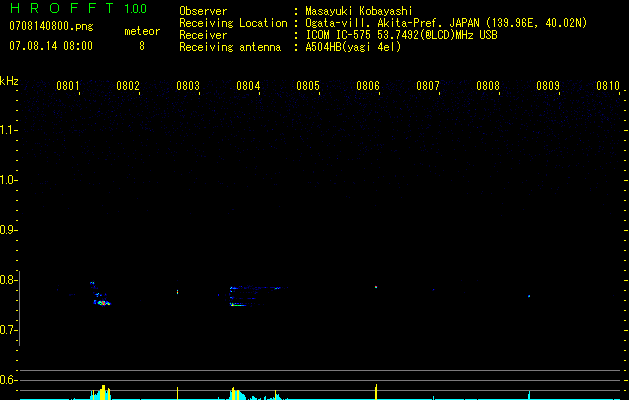
Task: Click the A504HB(yagi 4el) antenna text
Action: (353, 47)
